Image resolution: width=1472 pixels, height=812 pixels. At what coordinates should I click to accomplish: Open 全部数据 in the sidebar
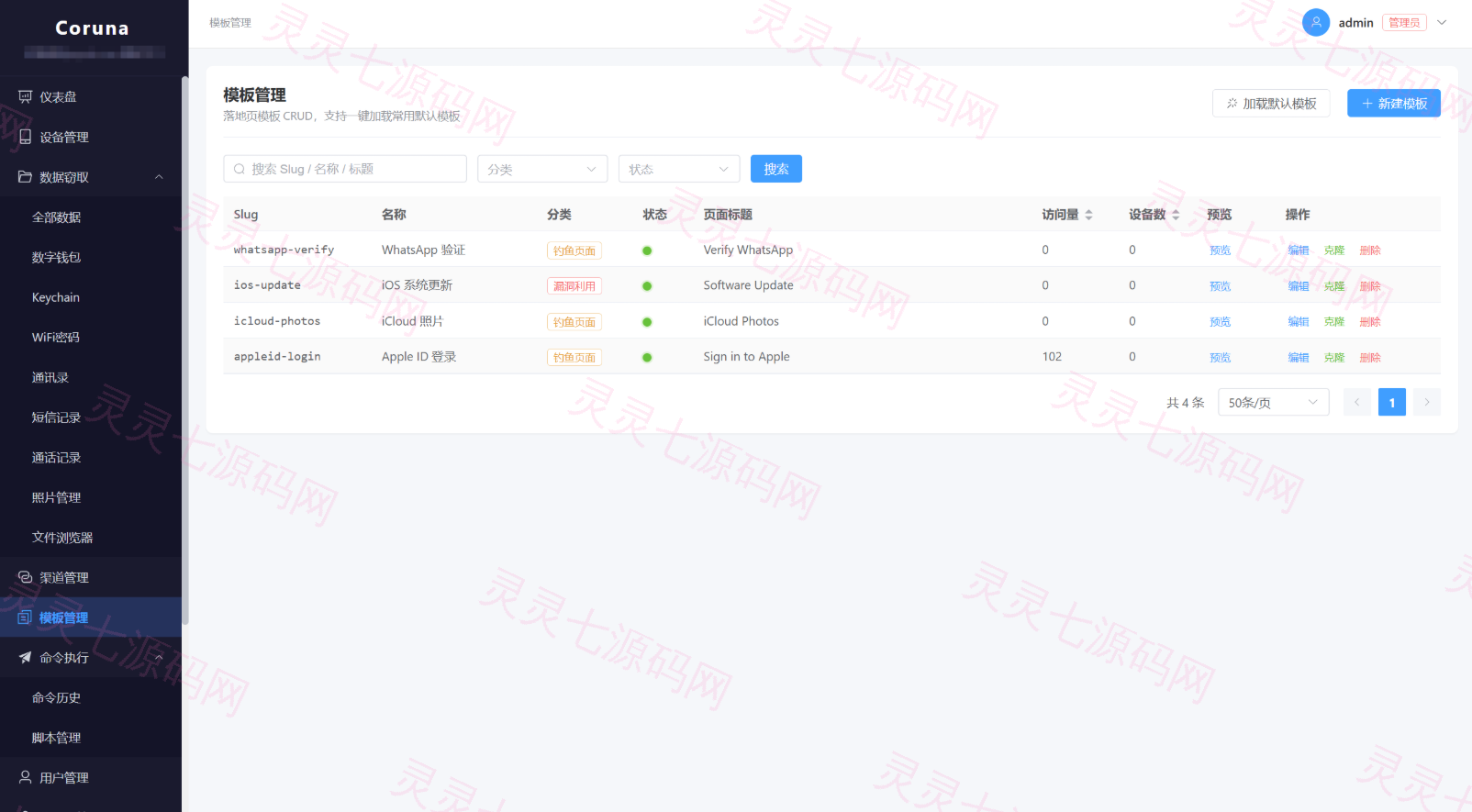(x=57, y=217)
